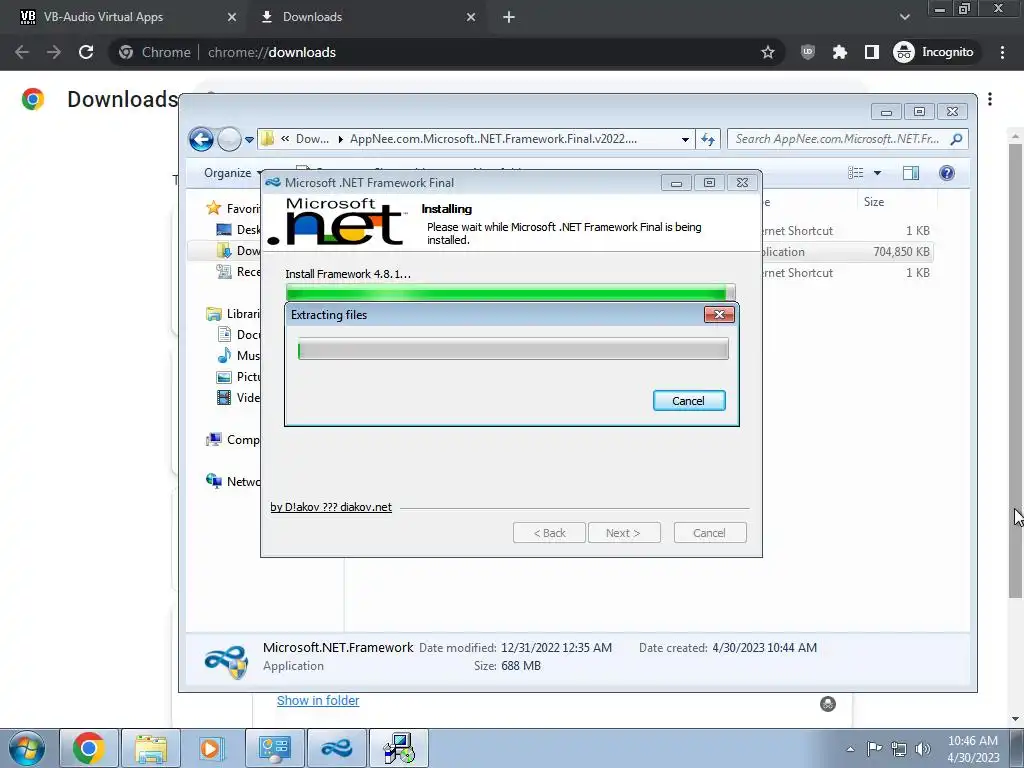This screenshot has width=1024, height=768.
Task: Open Chrome main three-dot menu
Action: [x=1002, y=52]
